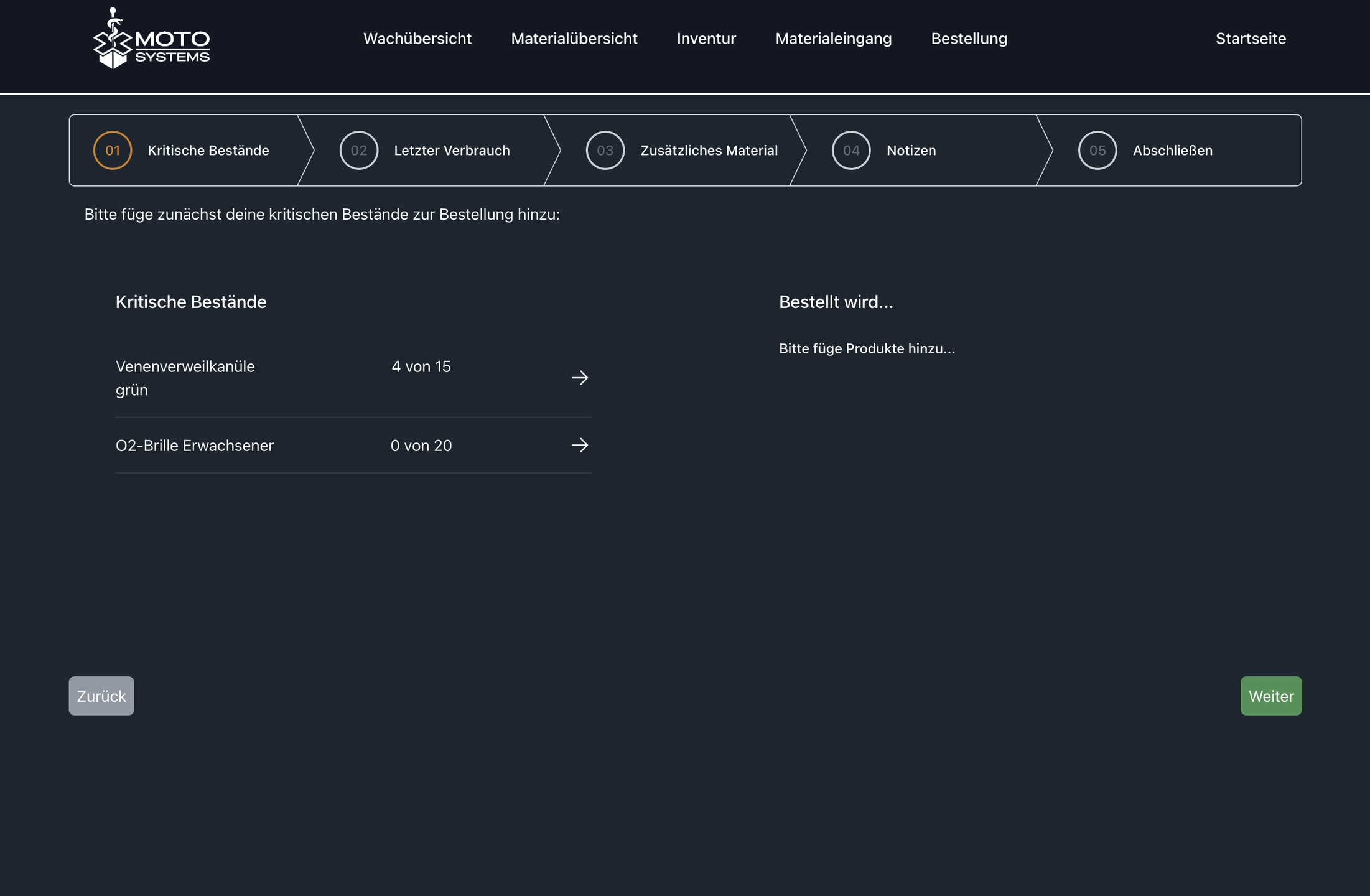Viewport: 1370px width, 896px height.
Task: Open Materialeingang navigation item
Action: tap(833, 39)
